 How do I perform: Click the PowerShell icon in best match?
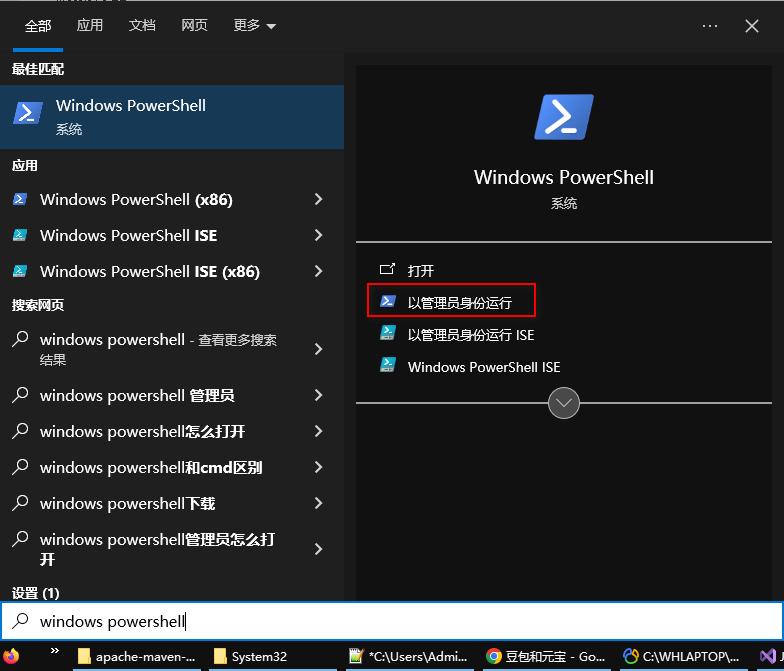coord(28,113)
